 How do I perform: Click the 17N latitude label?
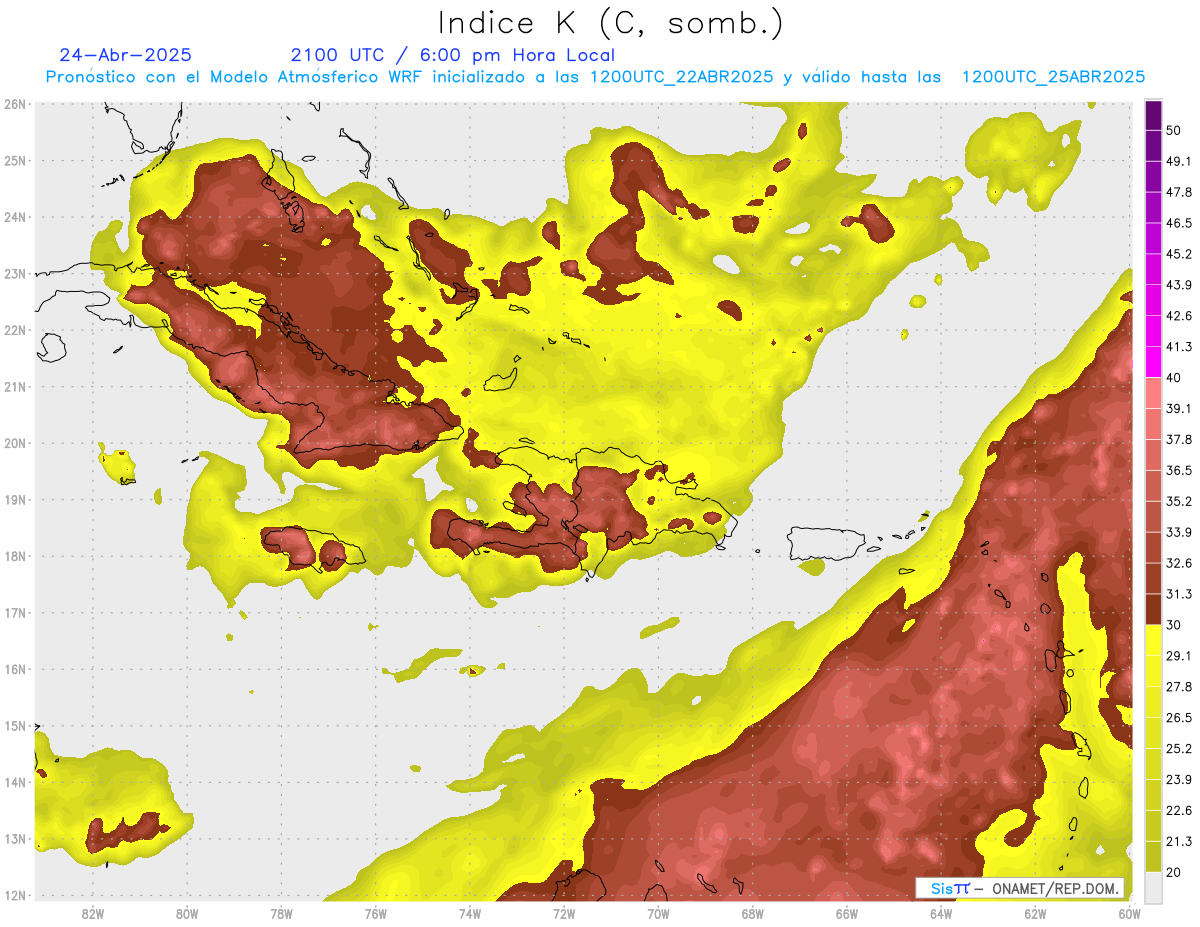coord(16,612)
